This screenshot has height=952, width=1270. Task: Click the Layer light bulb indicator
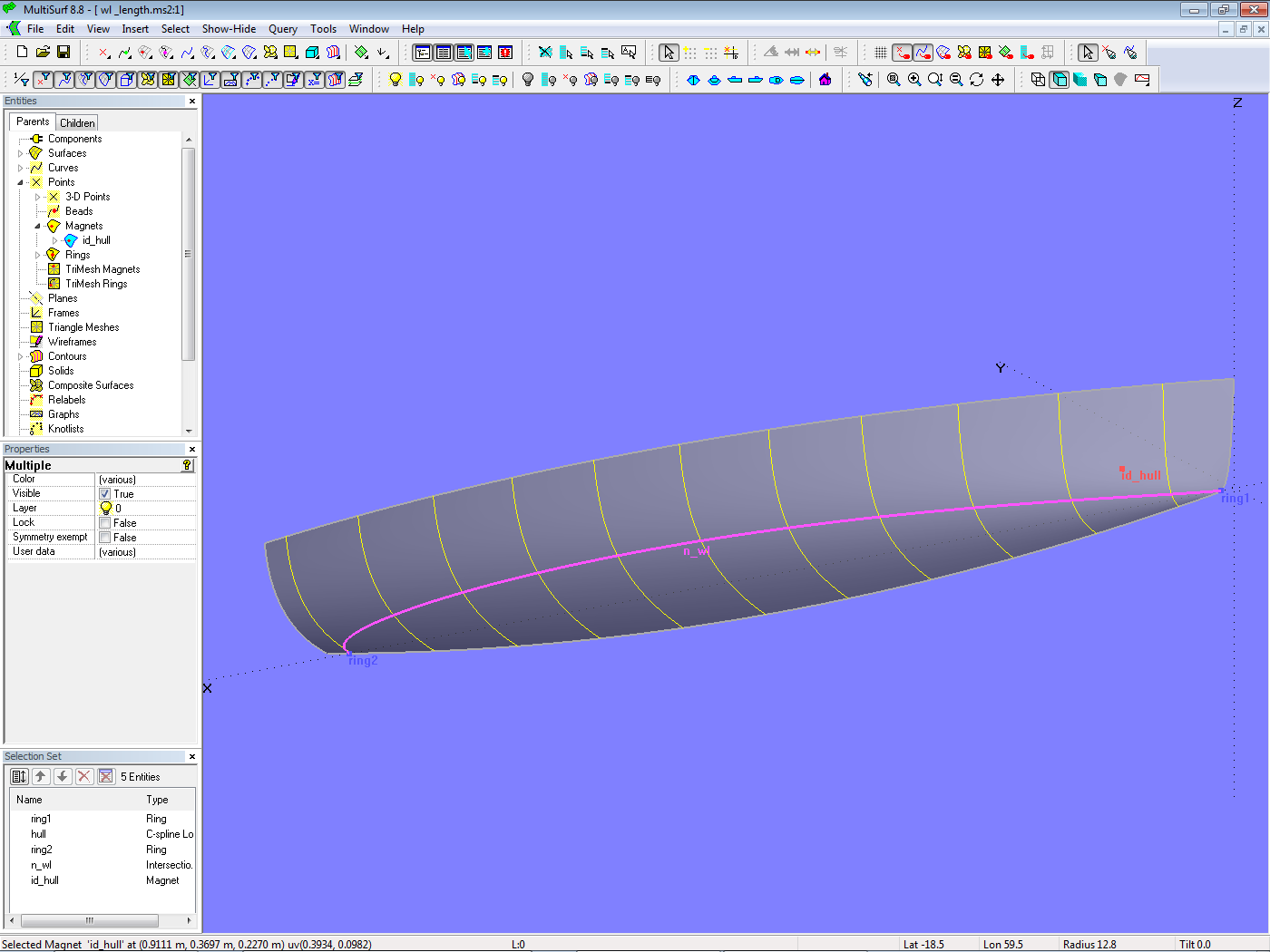click(x=105, y=509)
